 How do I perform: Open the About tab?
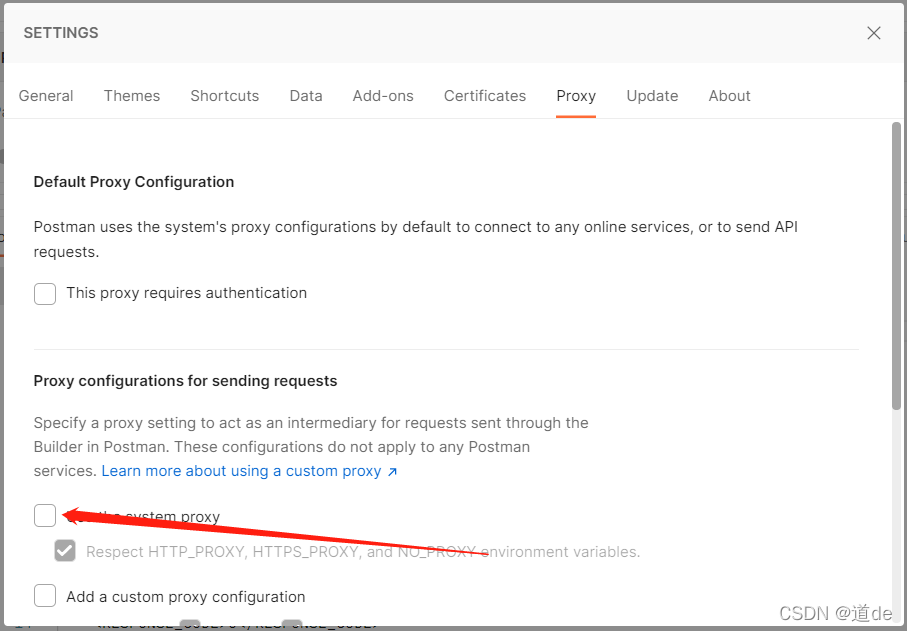click(729, 95)
